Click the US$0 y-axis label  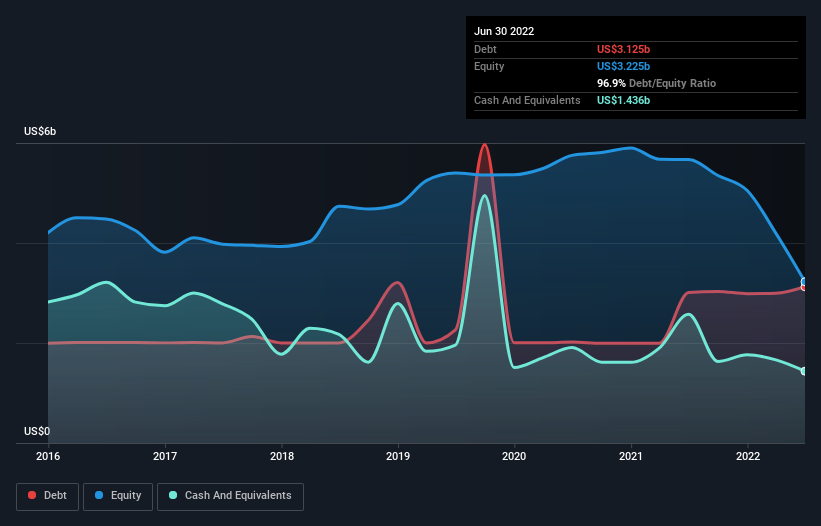37,431
